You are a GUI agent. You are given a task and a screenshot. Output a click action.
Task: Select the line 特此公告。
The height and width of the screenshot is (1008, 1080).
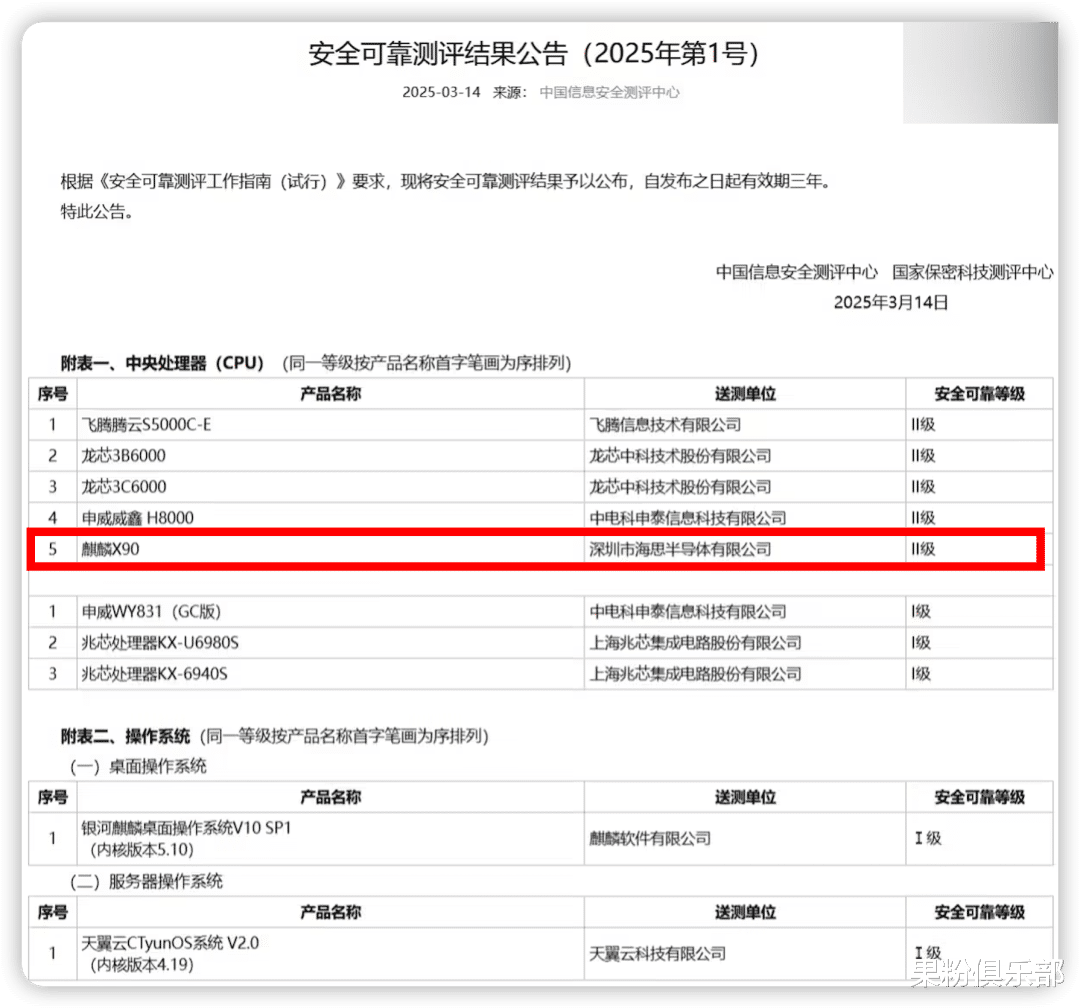tap(96, 212)
